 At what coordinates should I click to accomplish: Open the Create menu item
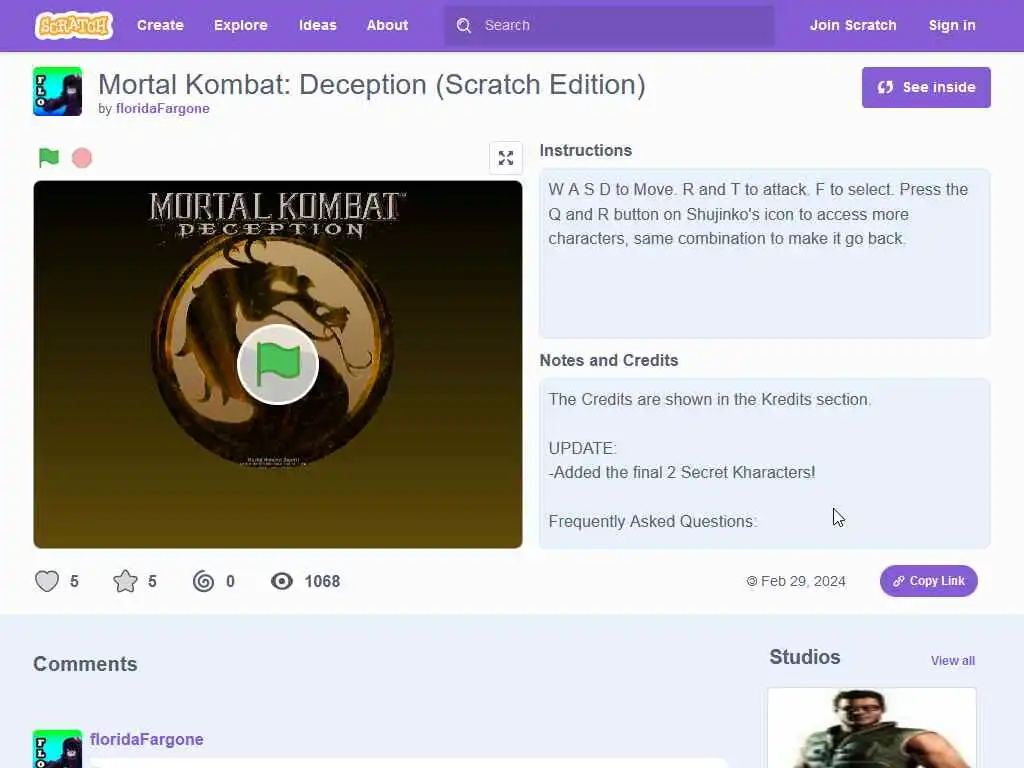tap(160, 25)
